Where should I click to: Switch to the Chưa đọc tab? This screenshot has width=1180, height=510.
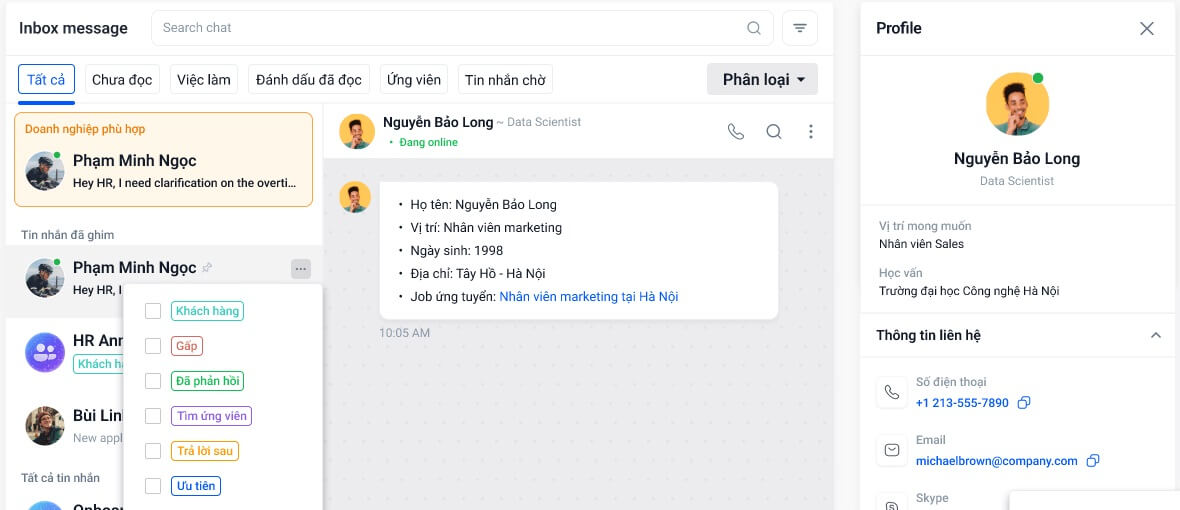[x=122, y=80]
